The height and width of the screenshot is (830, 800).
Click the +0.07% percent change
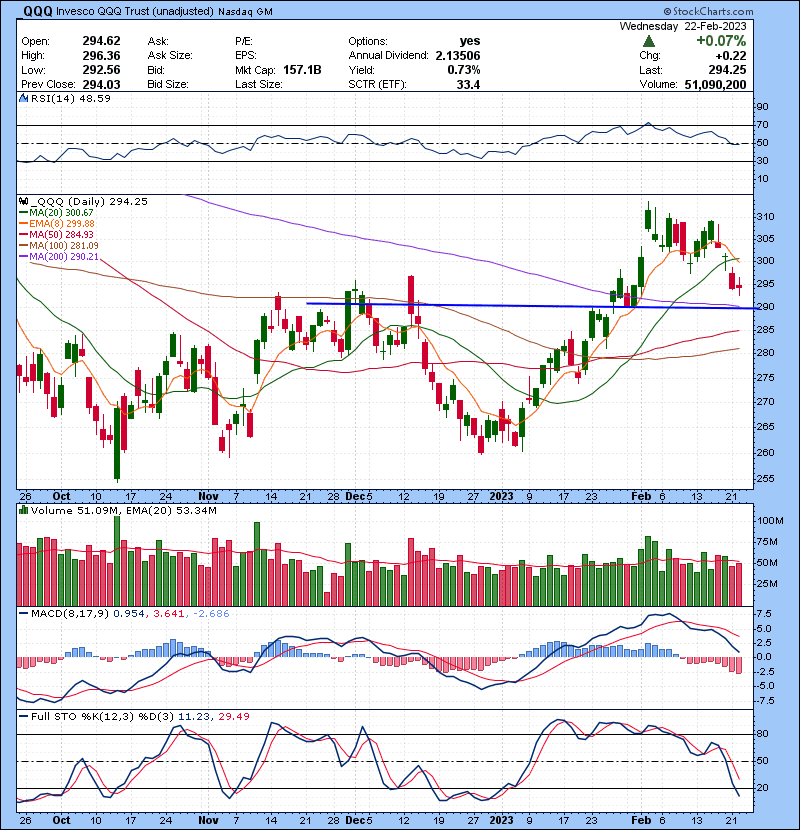point(721,41)
